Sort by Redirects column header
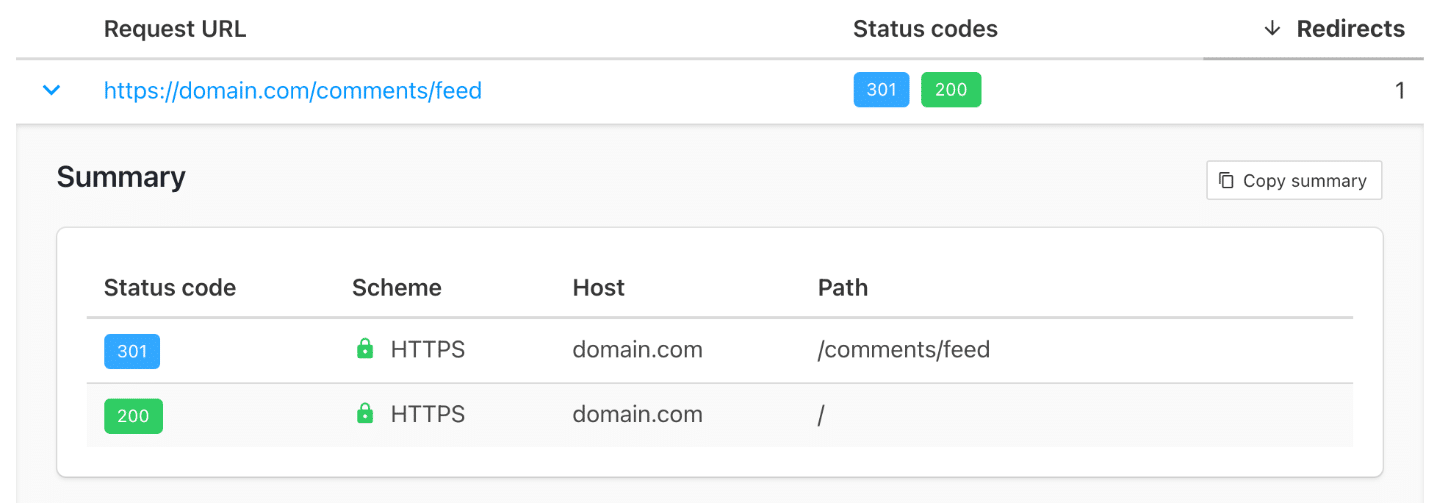 click(1335, 29)
